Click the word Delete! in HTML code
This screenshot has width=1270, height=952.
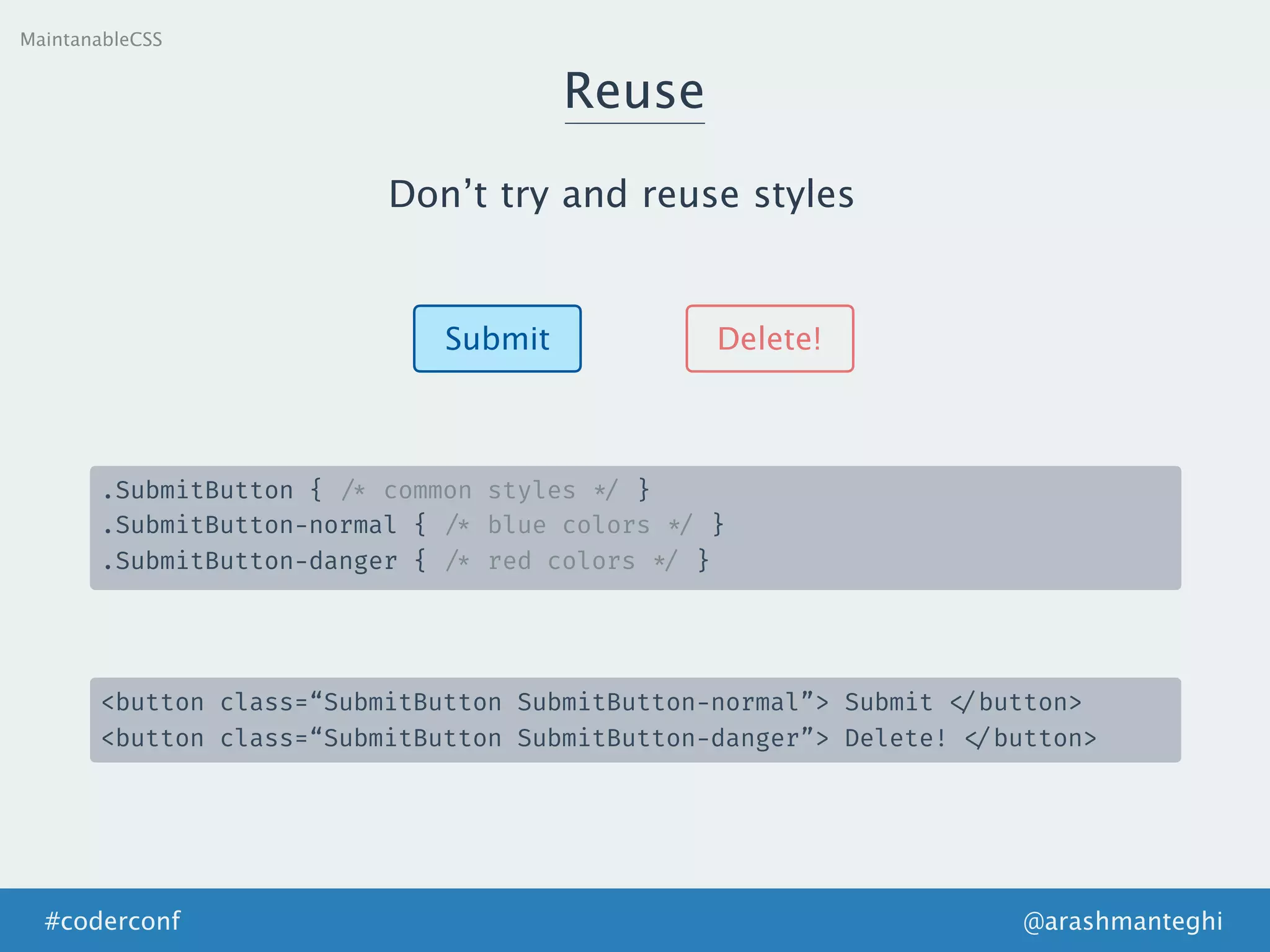[x=895, y=738]
